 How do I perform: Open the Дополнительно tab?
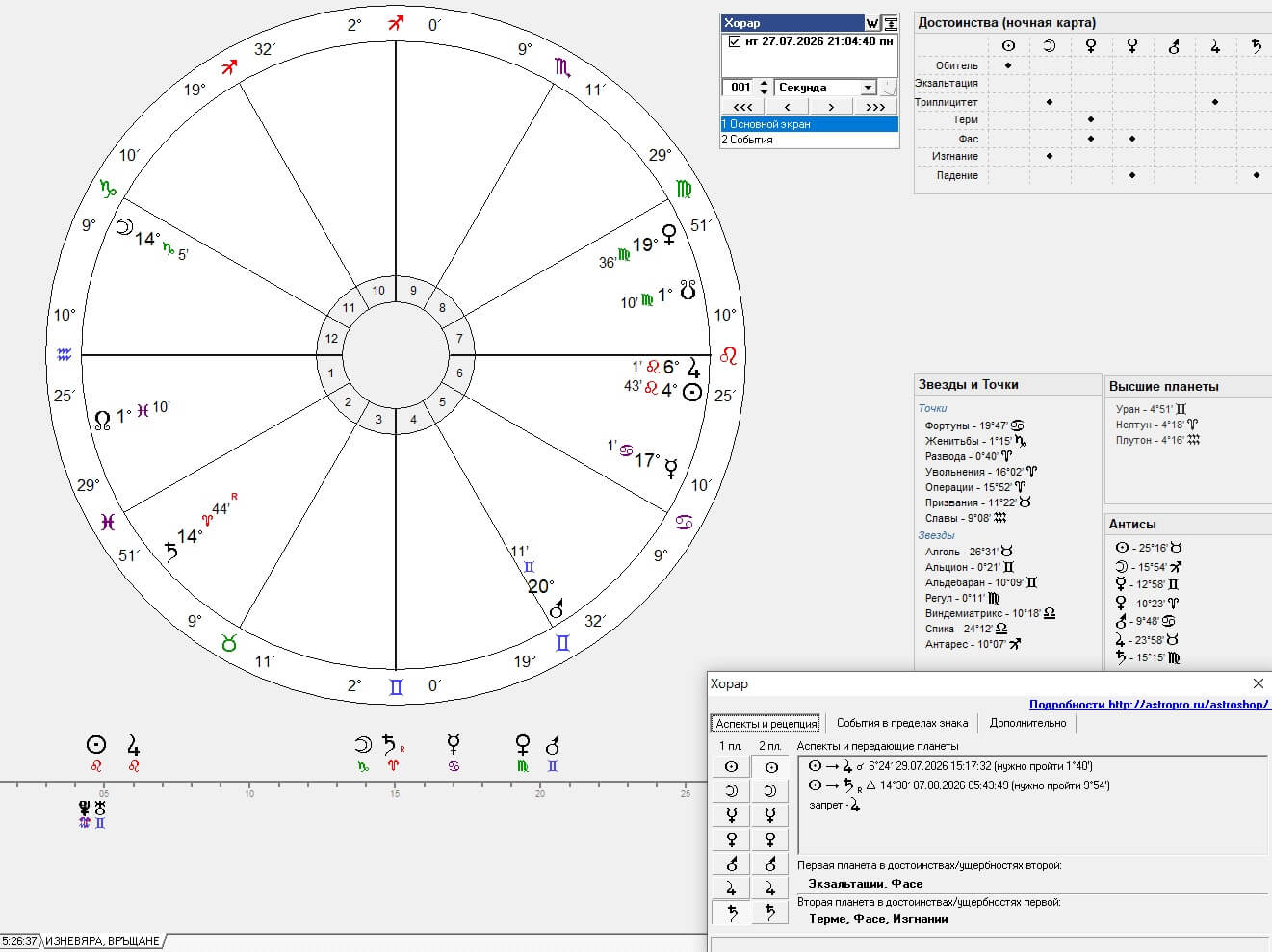click(x=1028, y=723)
